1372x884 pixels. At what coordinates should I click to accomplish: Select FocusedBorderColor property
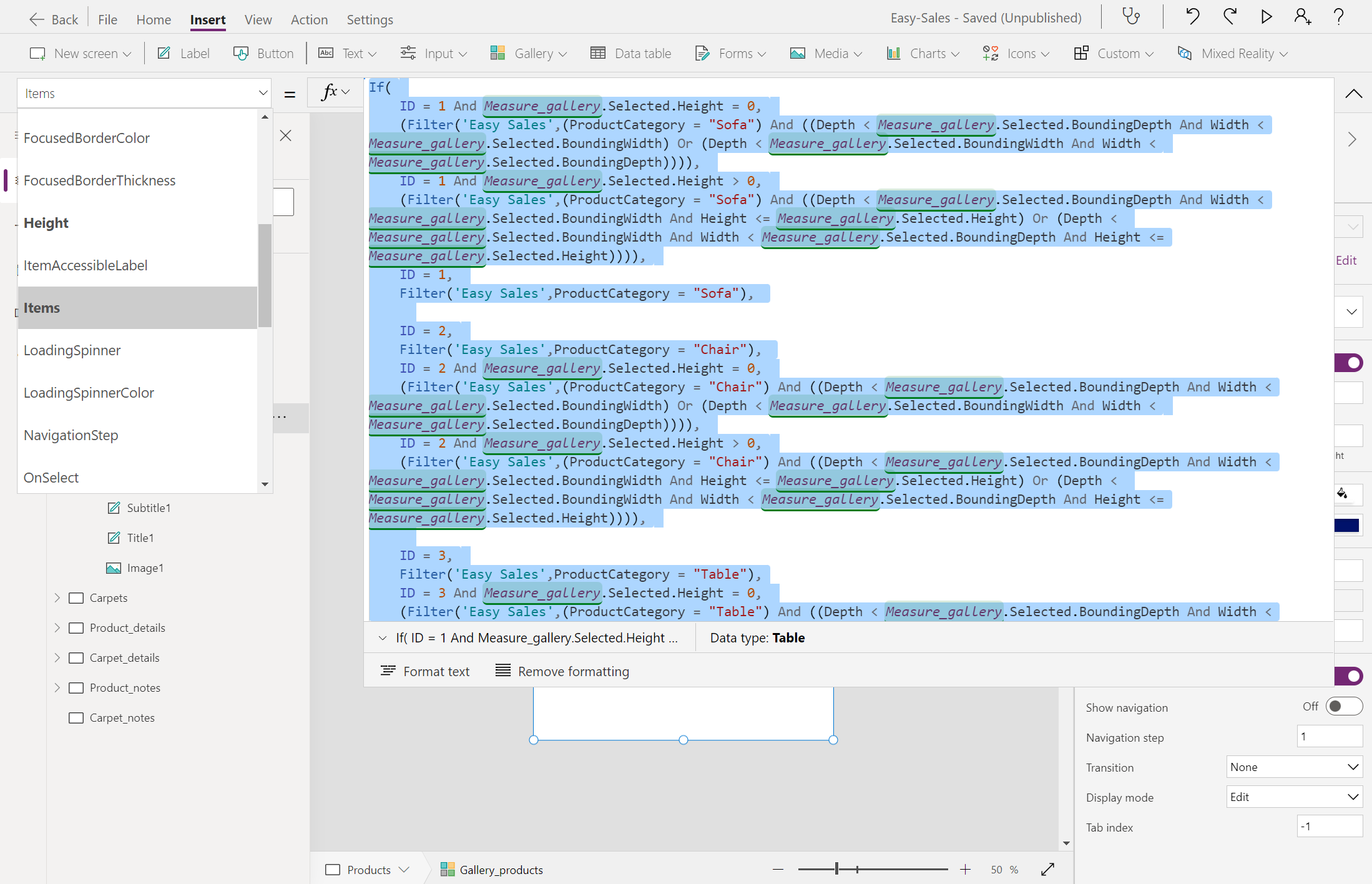pos(137,138)
